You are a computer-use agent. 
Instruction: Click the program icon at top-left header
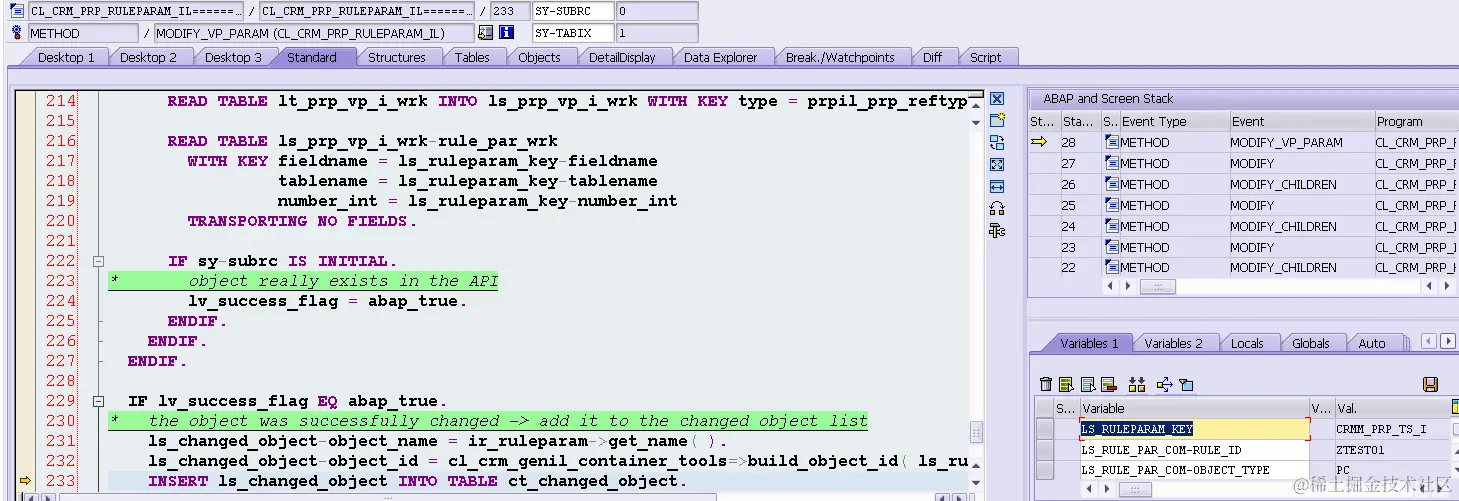(17, 11)
